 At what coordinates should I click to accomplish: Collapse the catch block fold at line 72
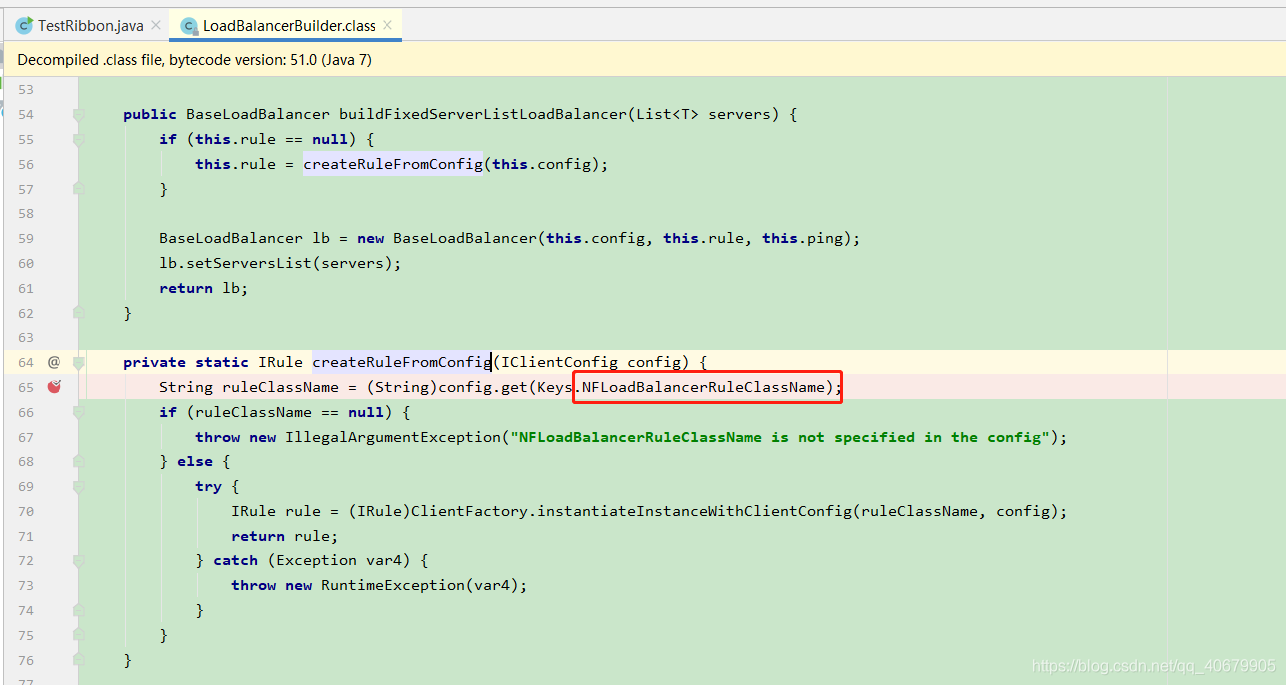click(79, 560)
